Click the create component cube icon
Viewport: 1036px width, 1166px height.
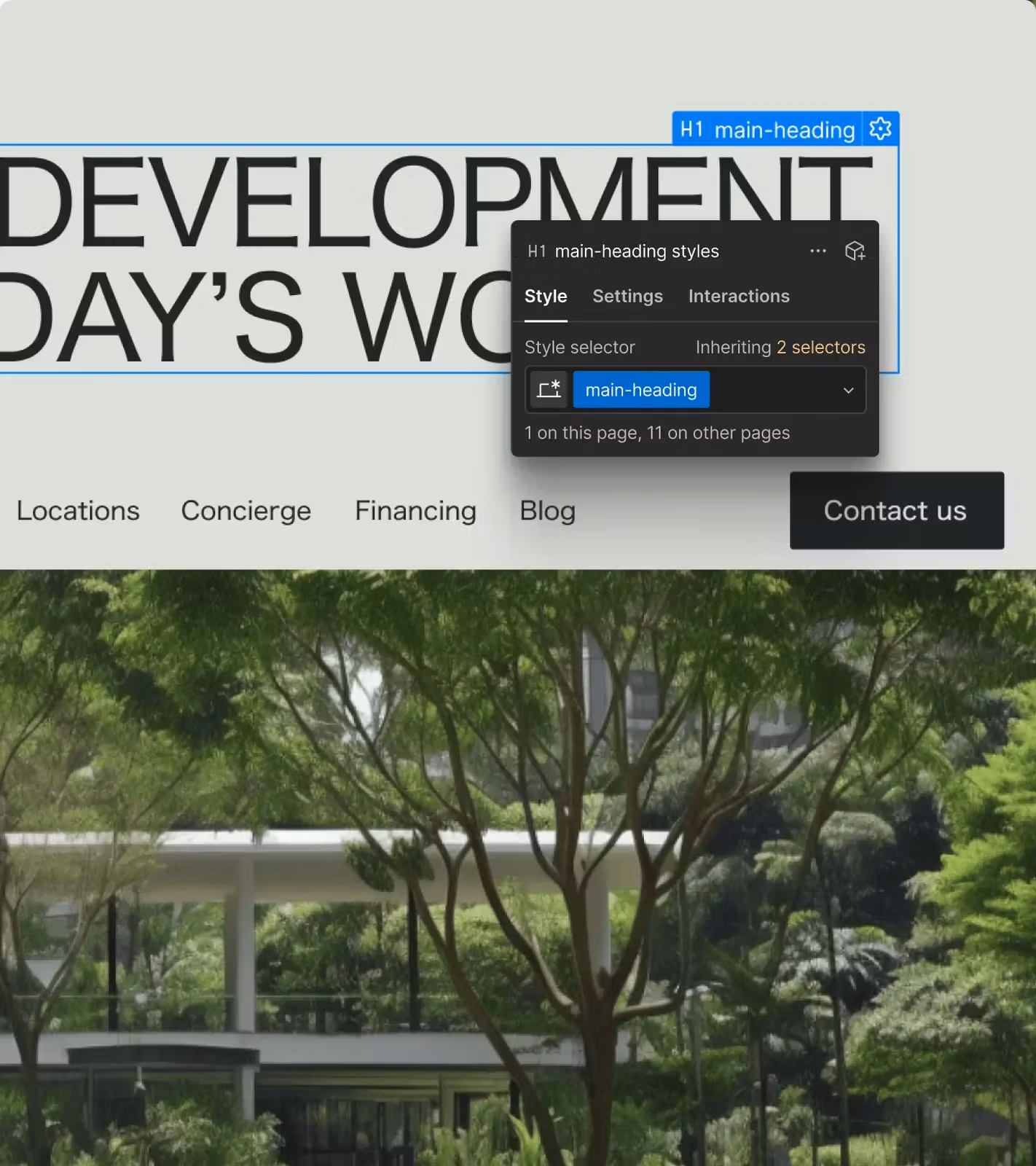pyautogui.click(x=855, y=251)
